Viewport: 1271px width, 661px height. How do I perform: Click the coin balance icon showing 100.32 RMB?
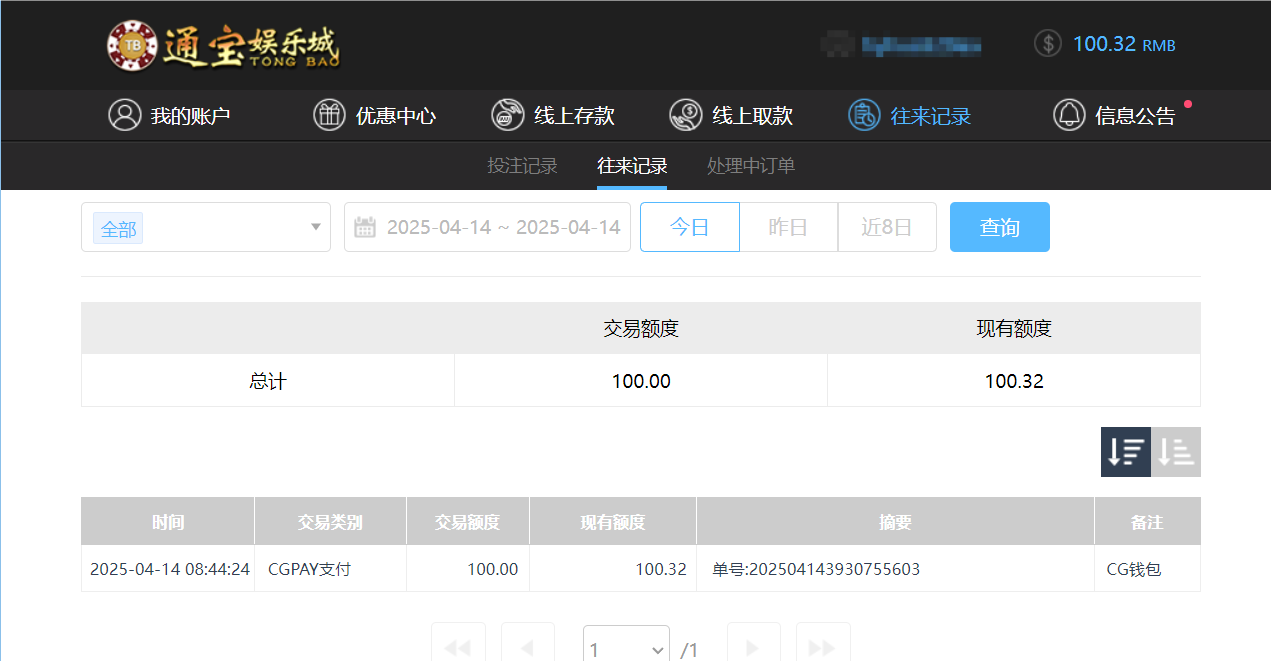pyautogui.click(x=1047, y=43)
